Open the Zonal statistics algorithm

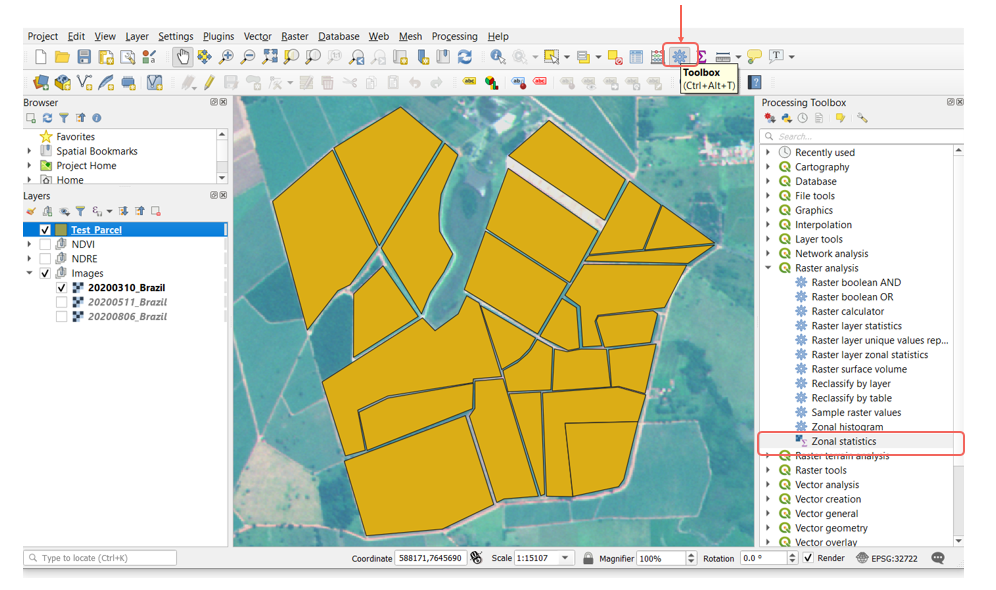[x=843, y=441]
